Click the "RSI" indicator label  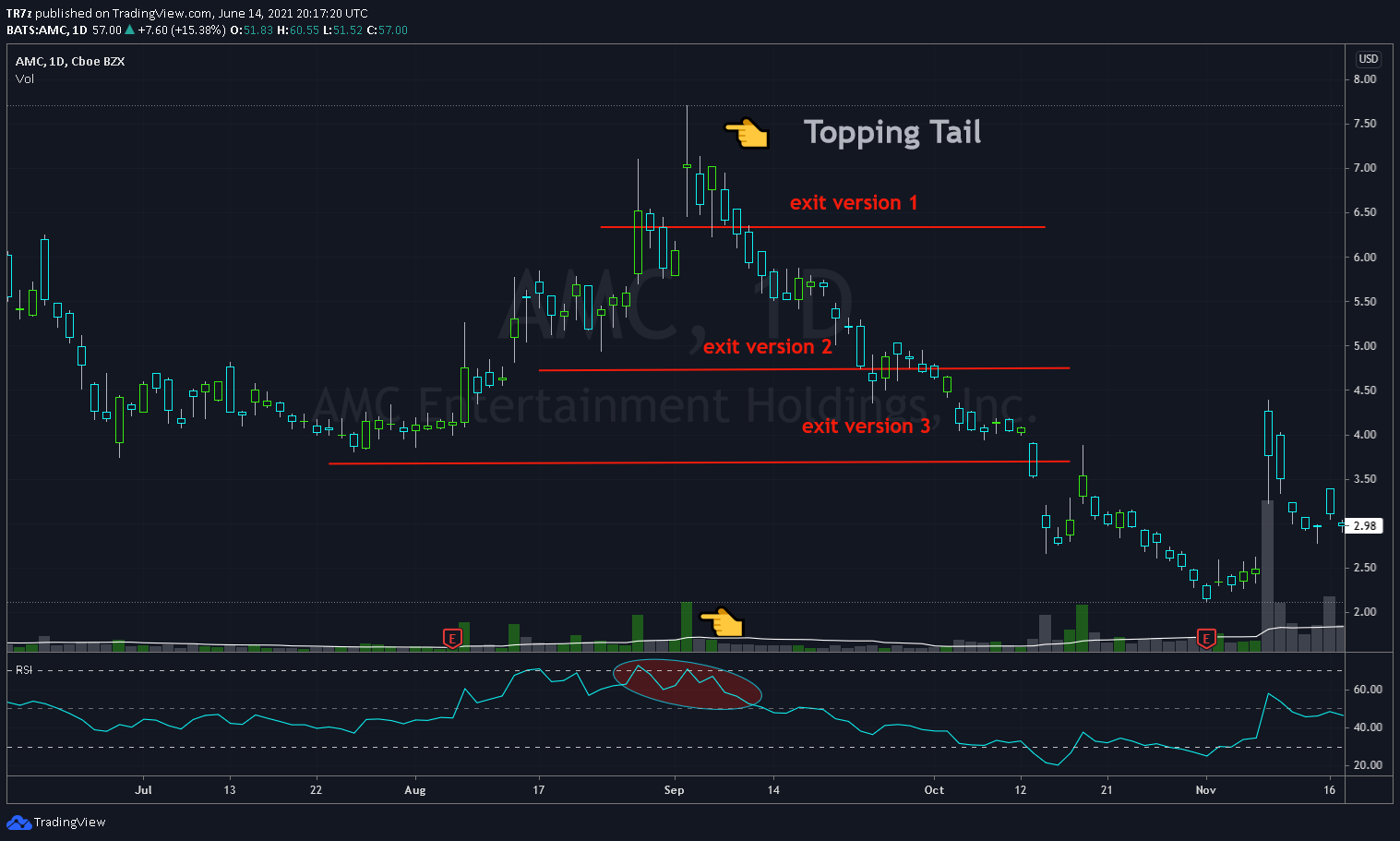pyautogui.click(x=24, y=670)
